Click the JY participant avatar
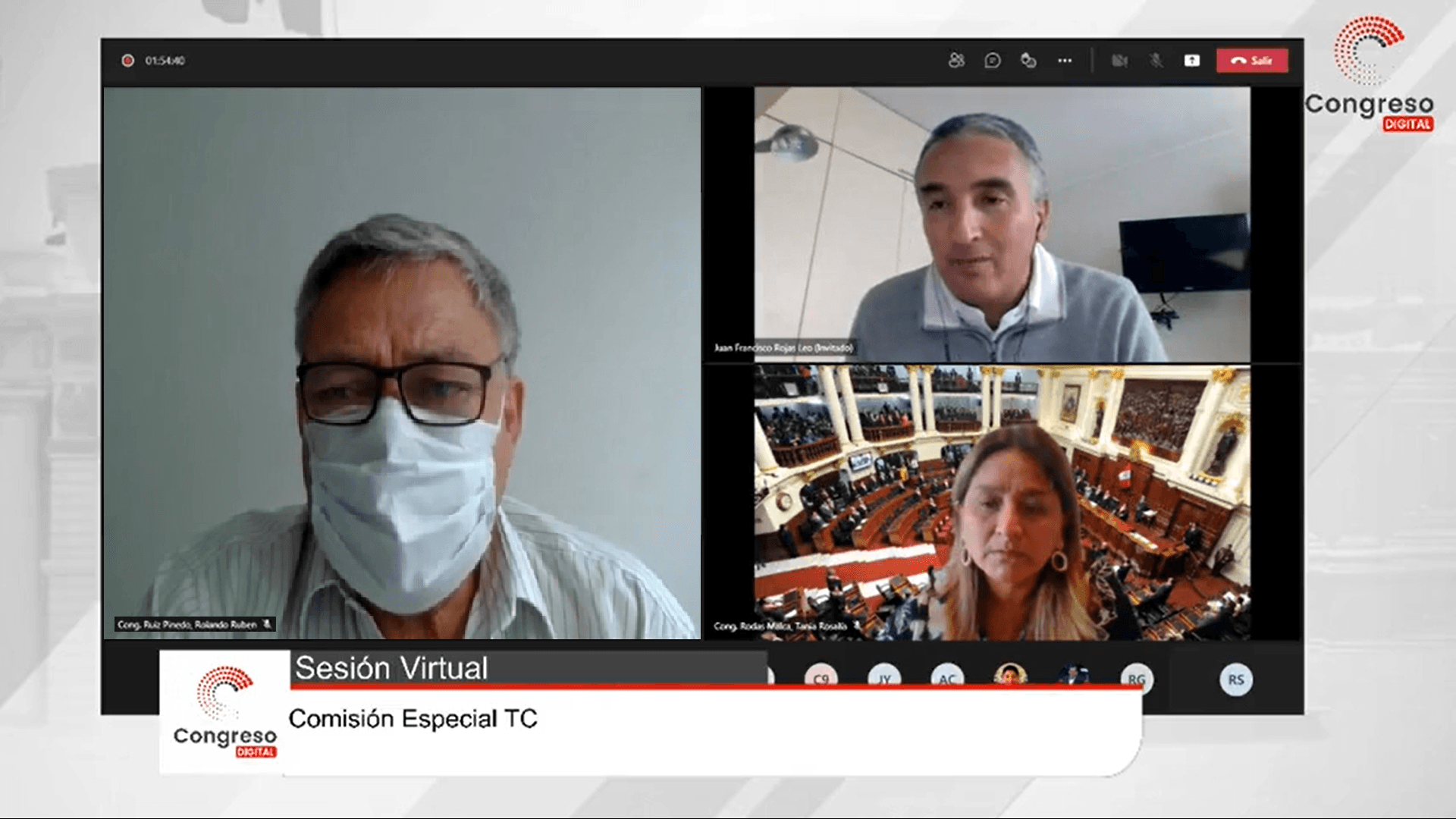The width and height of the screenshot is (1456, 819). 884,677
